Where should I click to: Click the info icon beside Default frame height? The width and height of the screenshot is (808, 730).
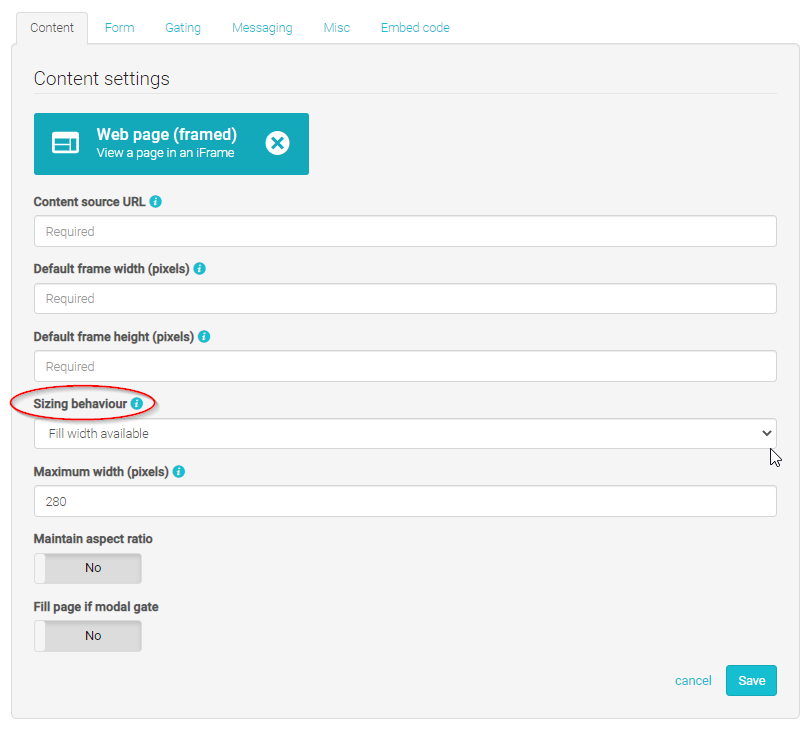[x=204, y=336]
